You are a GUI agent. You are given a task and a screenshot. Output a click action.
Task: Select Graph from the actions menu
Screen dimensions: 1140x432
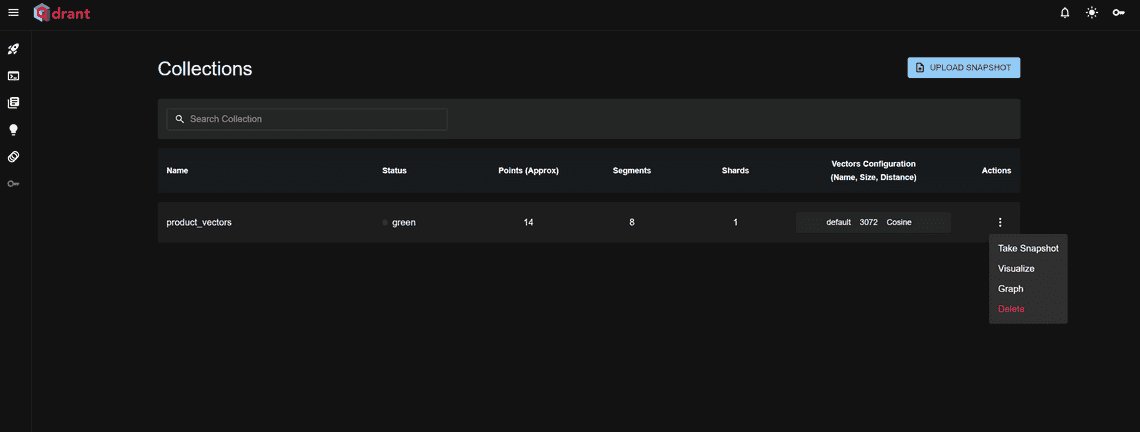tap(1010, 289)
